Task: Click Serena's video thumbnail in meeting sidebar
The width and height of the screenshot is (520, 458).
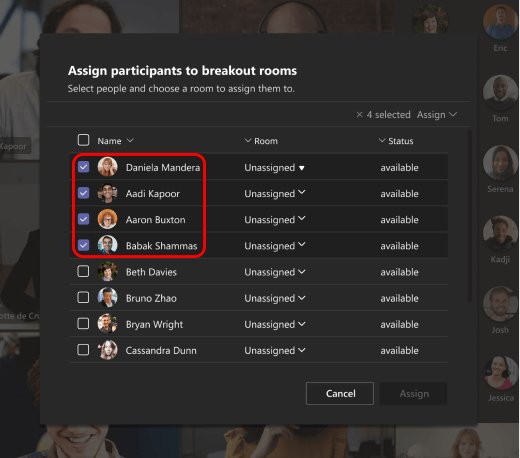Action: [500, 163]
